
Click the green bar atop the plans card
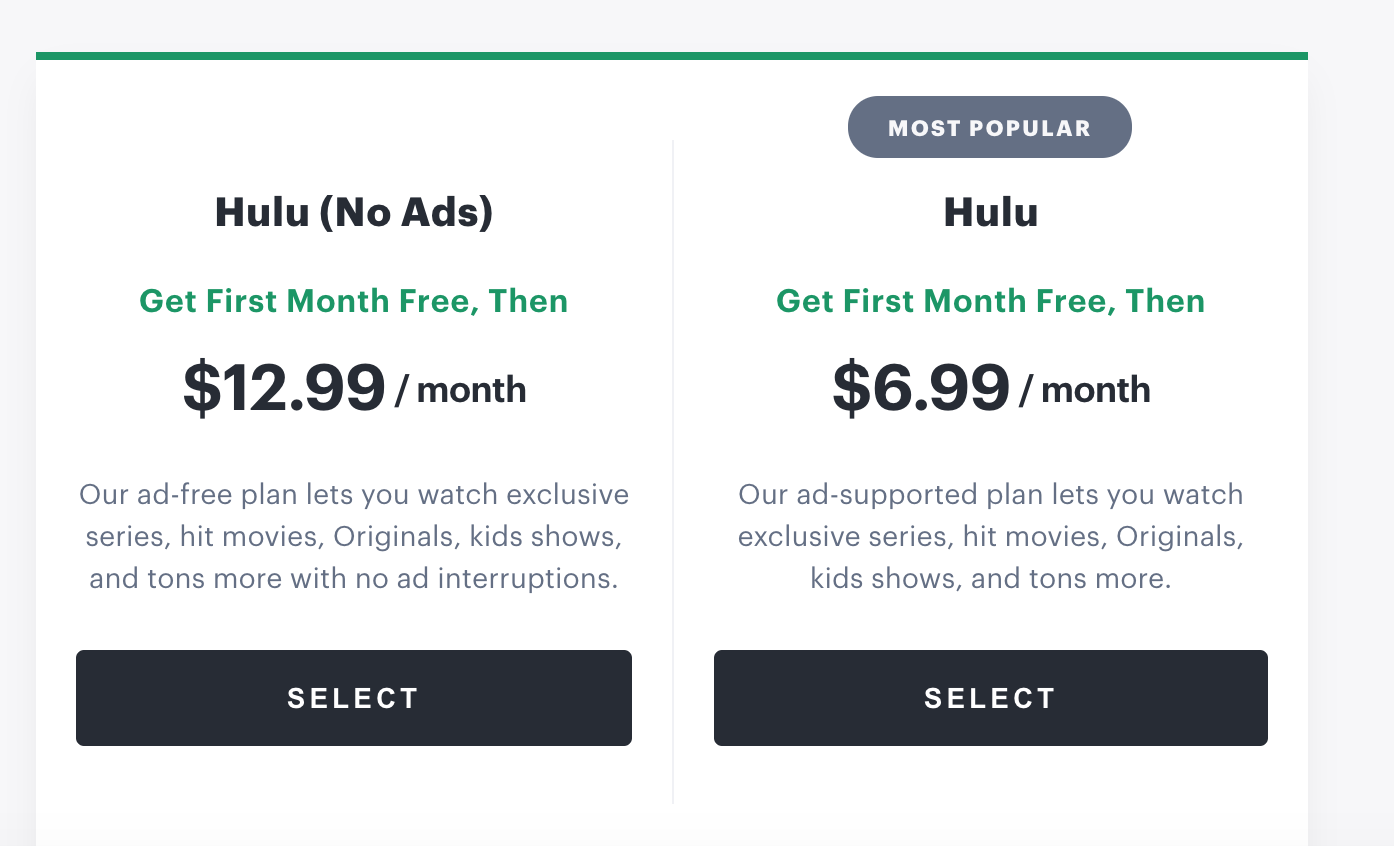point(671,56)
